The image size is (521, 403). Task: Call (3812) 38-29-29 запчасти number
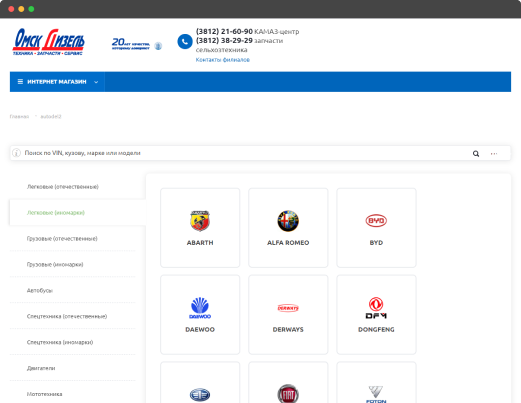(x=239, y=41)
